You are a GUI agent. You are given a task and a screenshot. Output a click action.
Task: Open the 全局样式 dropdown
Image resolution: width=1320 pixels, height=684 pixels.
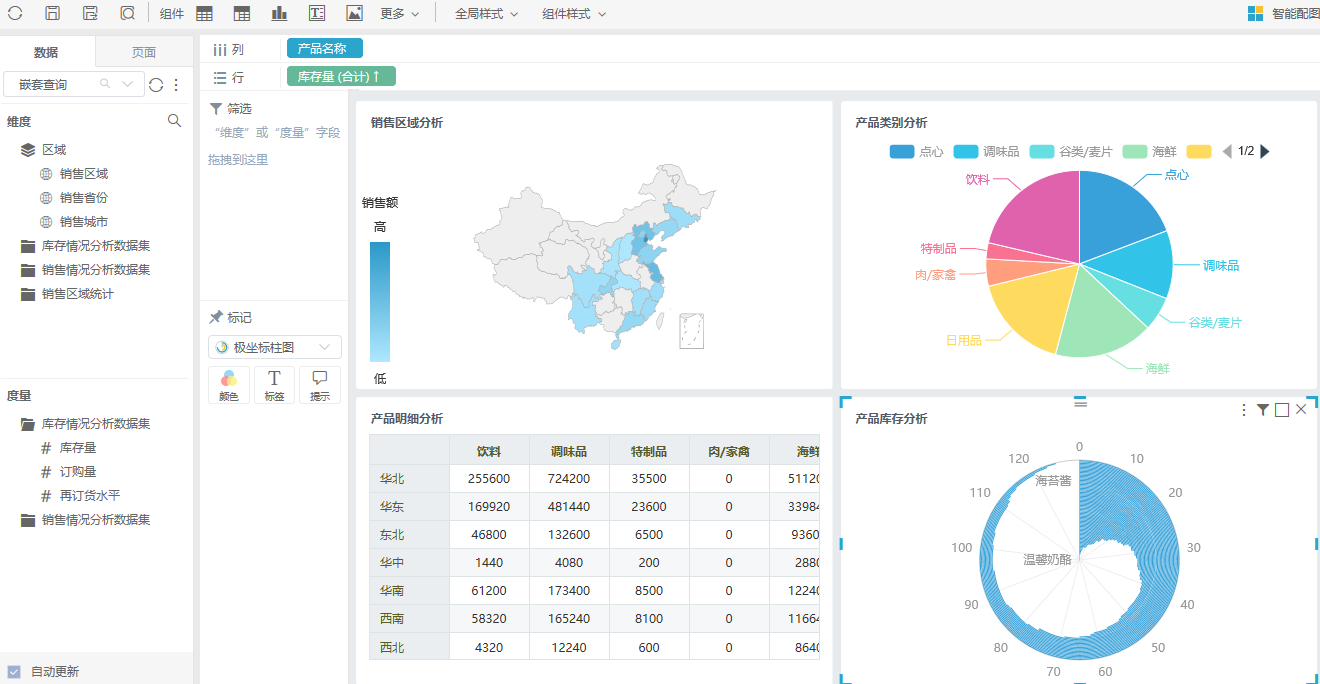click(x=487, y=14)
